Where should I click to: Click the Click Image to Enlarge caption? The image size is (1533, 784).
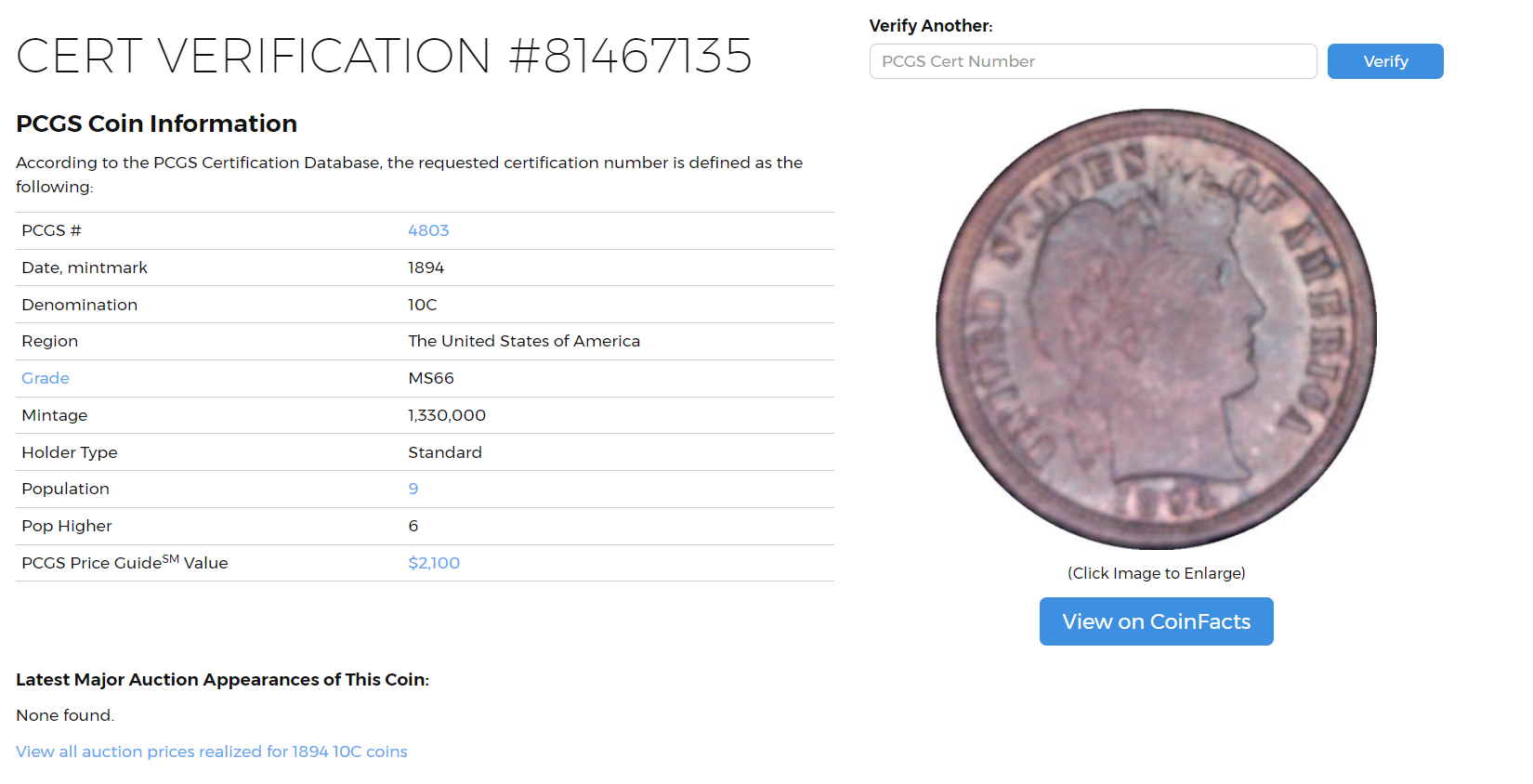pos(1156,573)
